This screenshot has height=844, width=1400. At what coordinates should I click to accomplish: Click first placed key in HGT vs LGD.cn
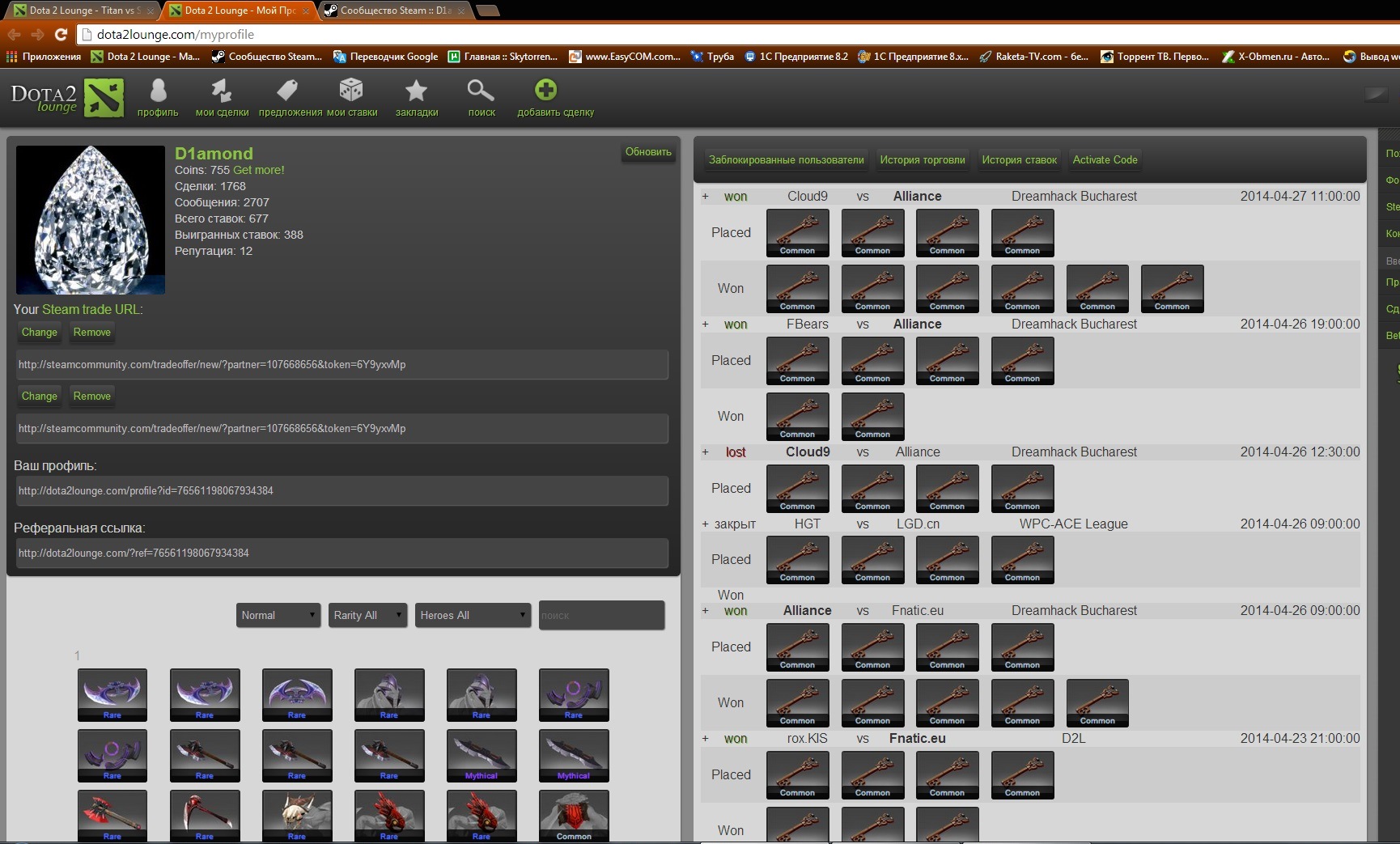tap(797, 560)
